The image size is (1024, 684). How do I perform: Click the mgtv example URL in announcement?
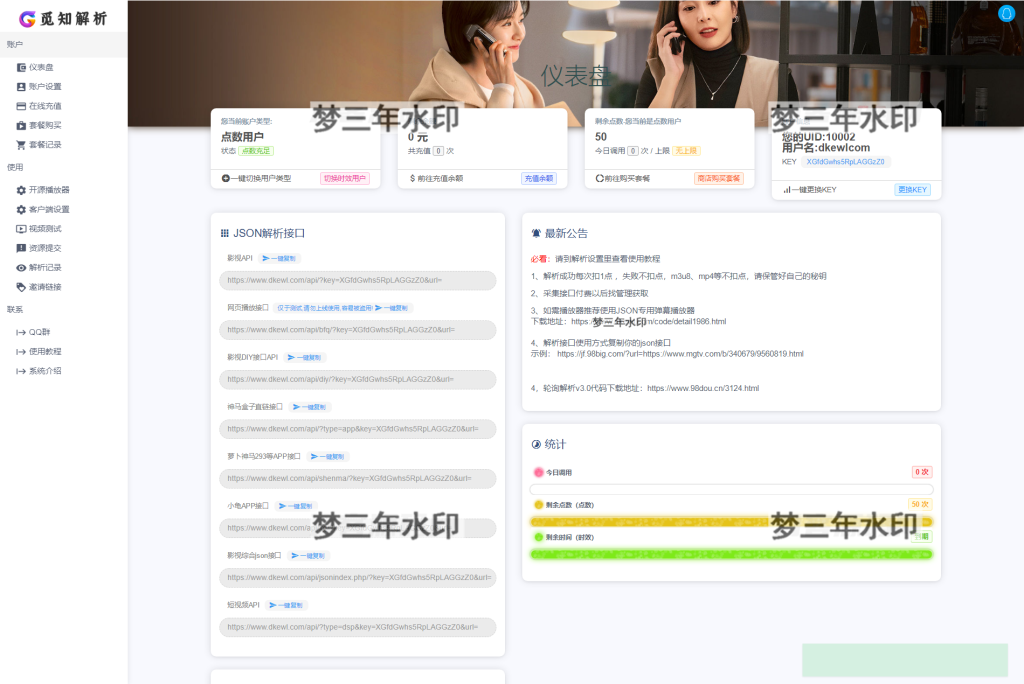tap(680, 354)
